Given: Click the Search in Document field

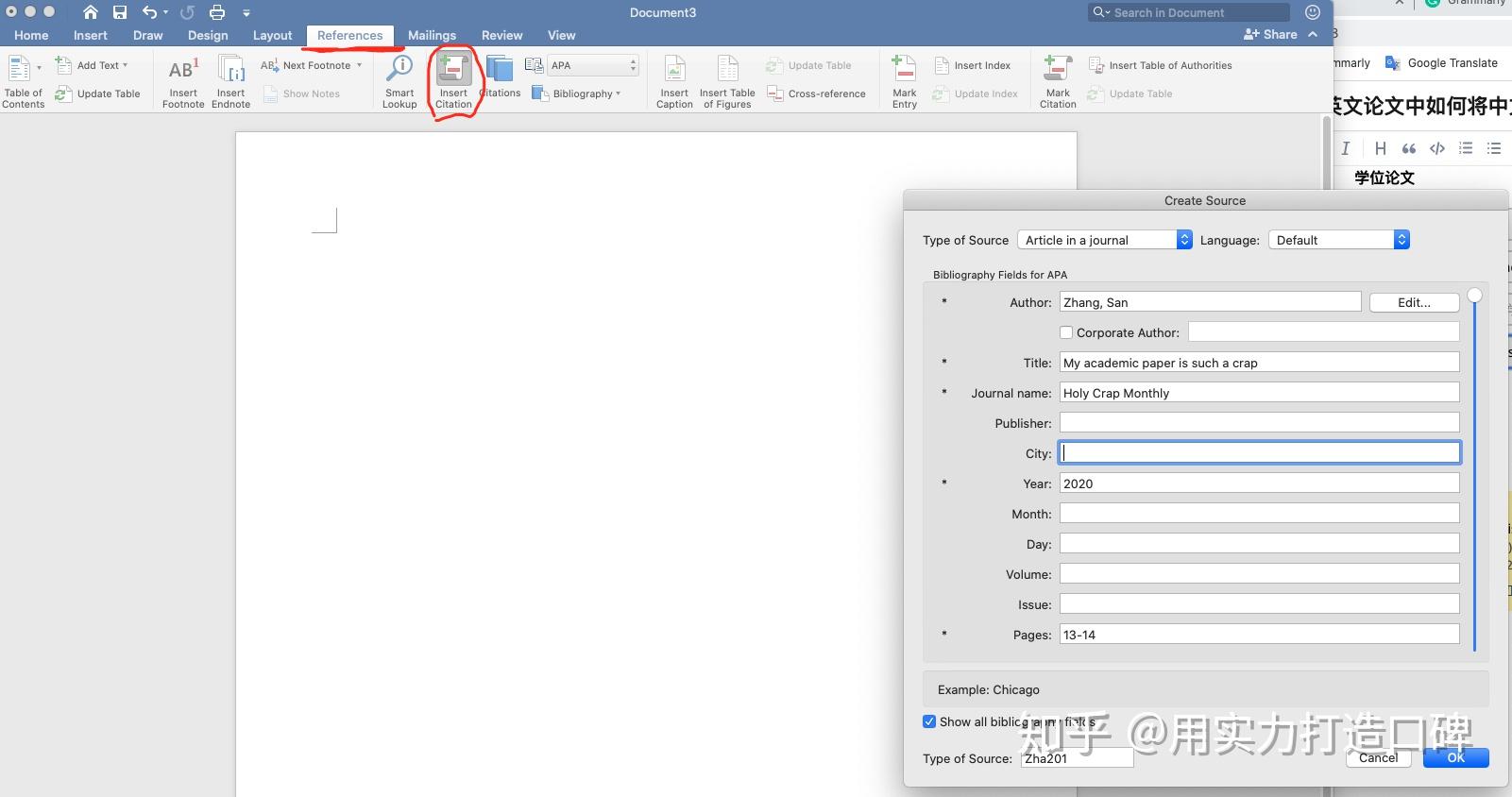Looking at the screenshot, I should (x=1189, y=12).
